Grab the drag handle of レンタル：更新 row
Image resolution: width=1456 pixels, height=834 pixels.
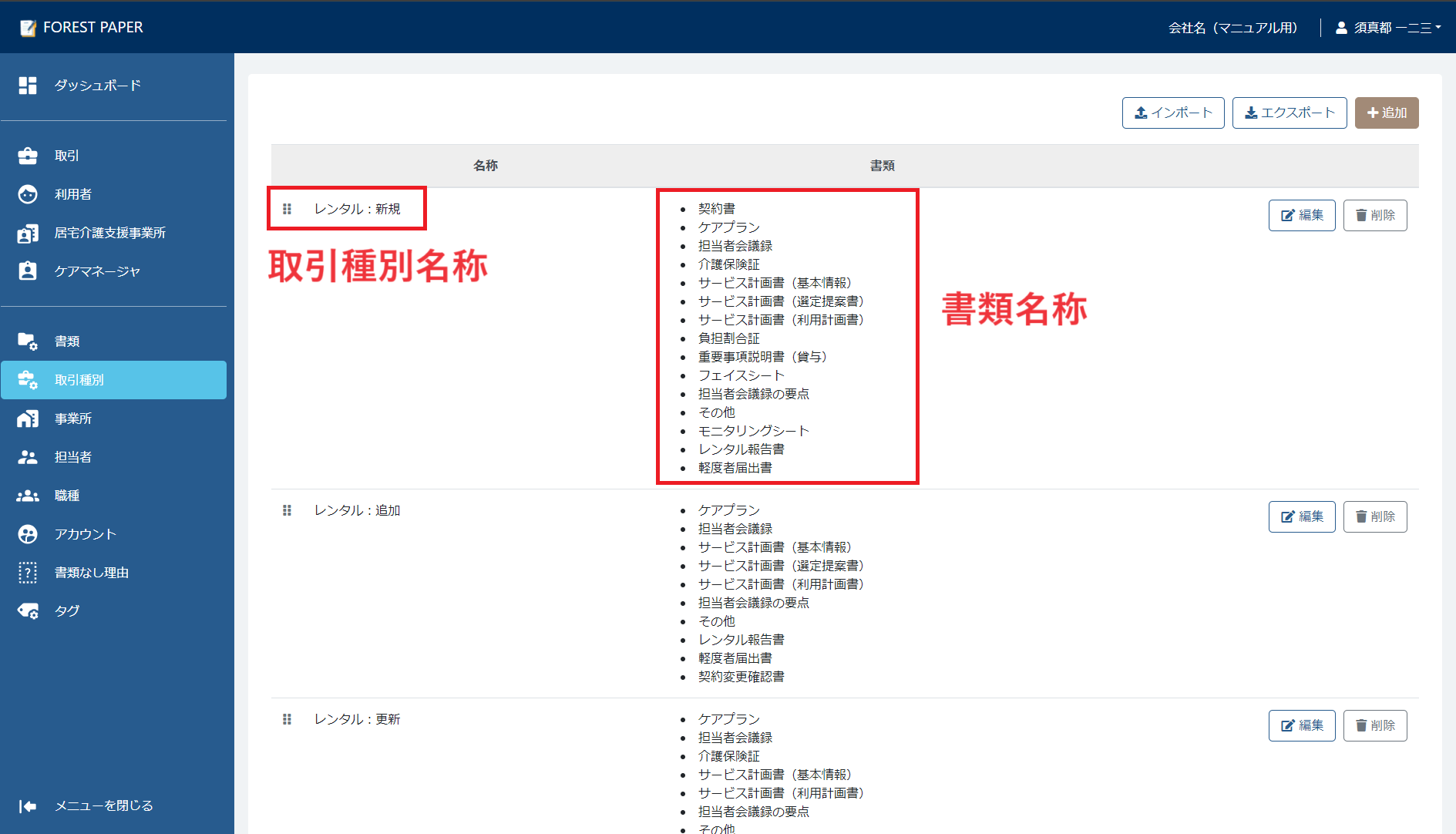(287, 719)
